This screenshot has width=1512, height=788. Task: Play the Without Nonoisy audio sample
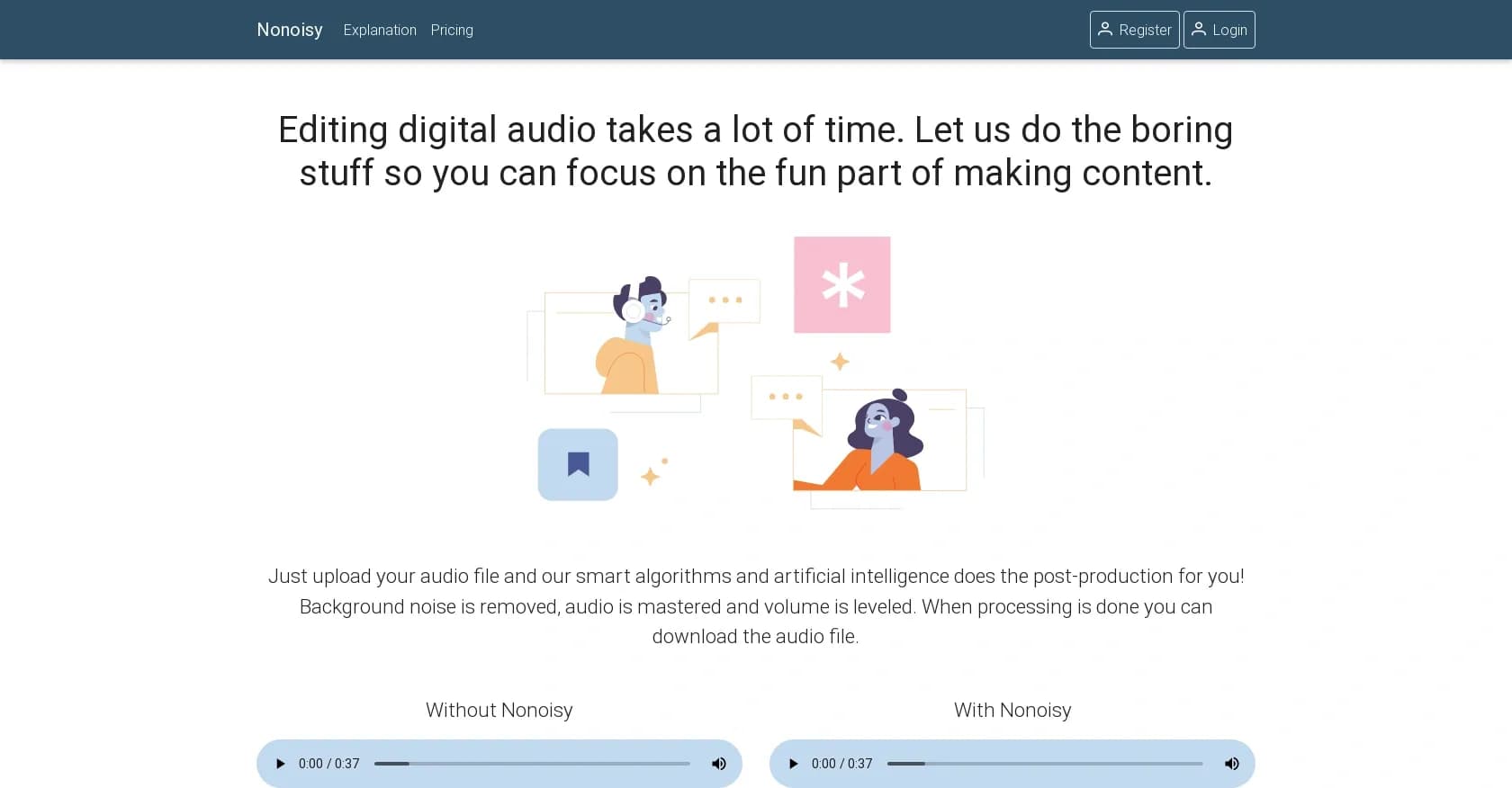point(280,764)
